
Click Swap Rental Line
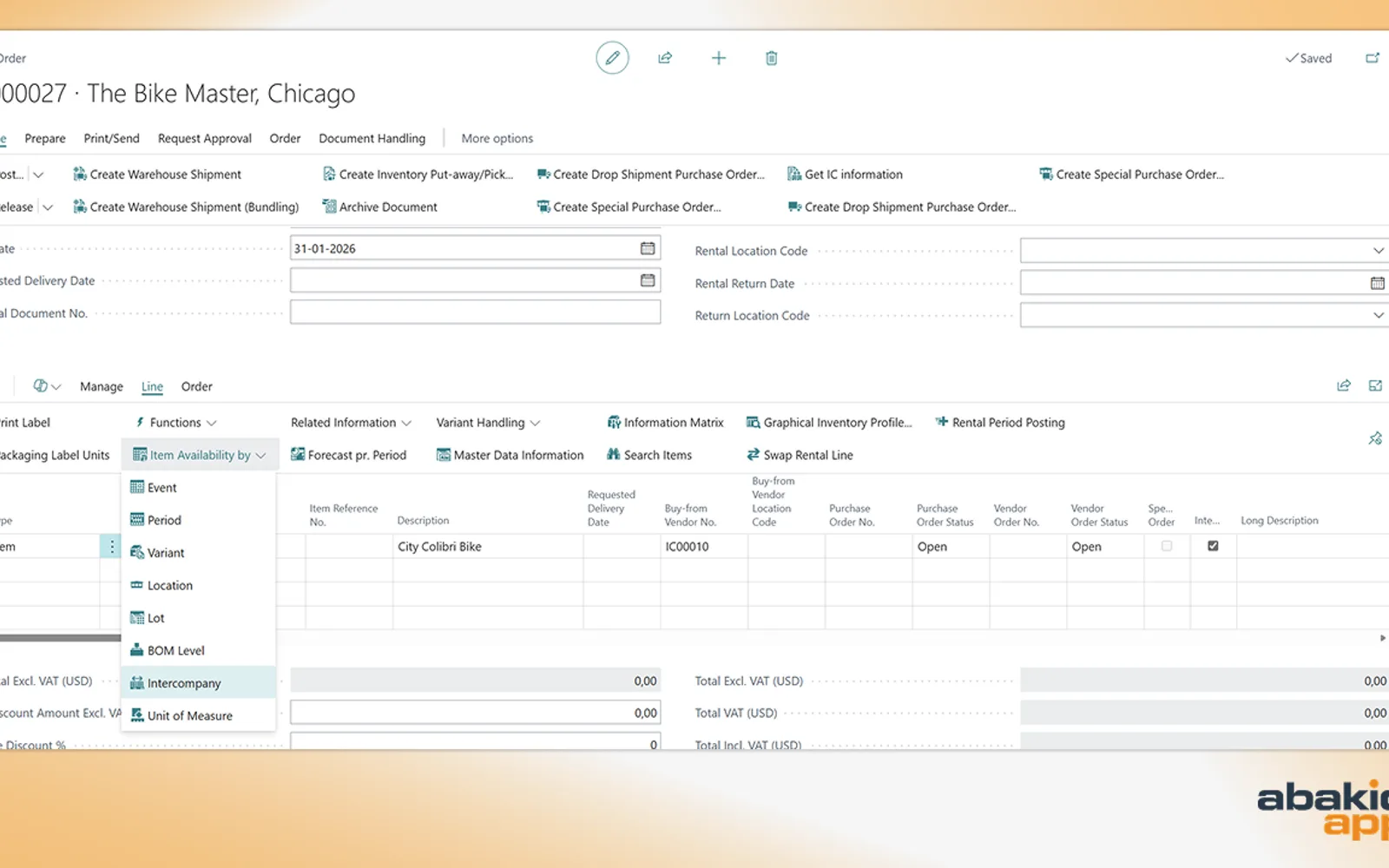point(800,455)
